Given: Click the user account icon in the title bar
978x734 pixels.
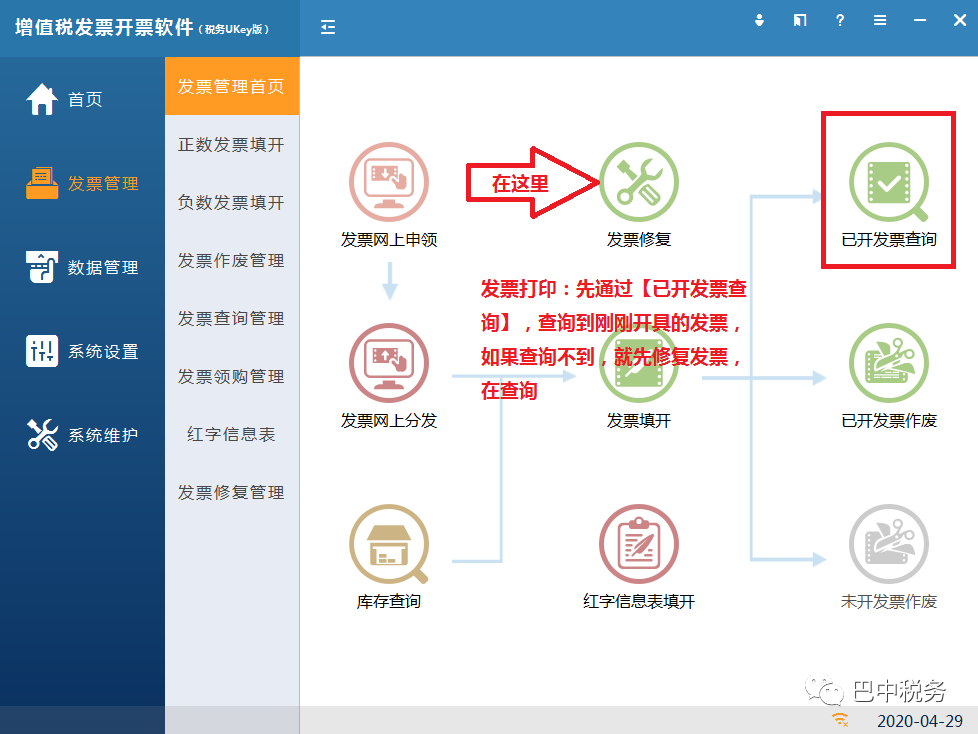Looking at the screenshot, I should click(759, 20).
